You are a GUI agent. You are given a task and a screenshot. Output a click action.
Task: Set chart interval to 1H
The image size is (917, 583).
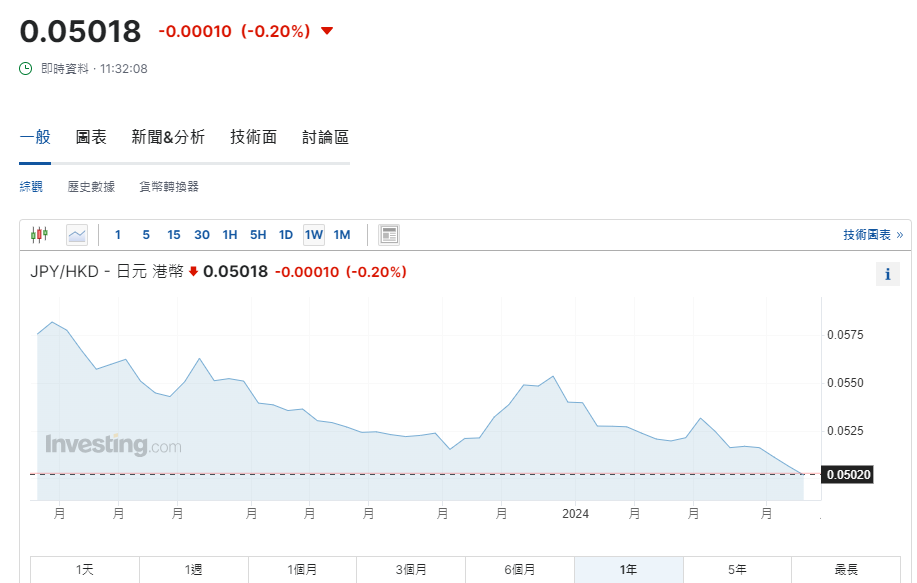(230, 235)
